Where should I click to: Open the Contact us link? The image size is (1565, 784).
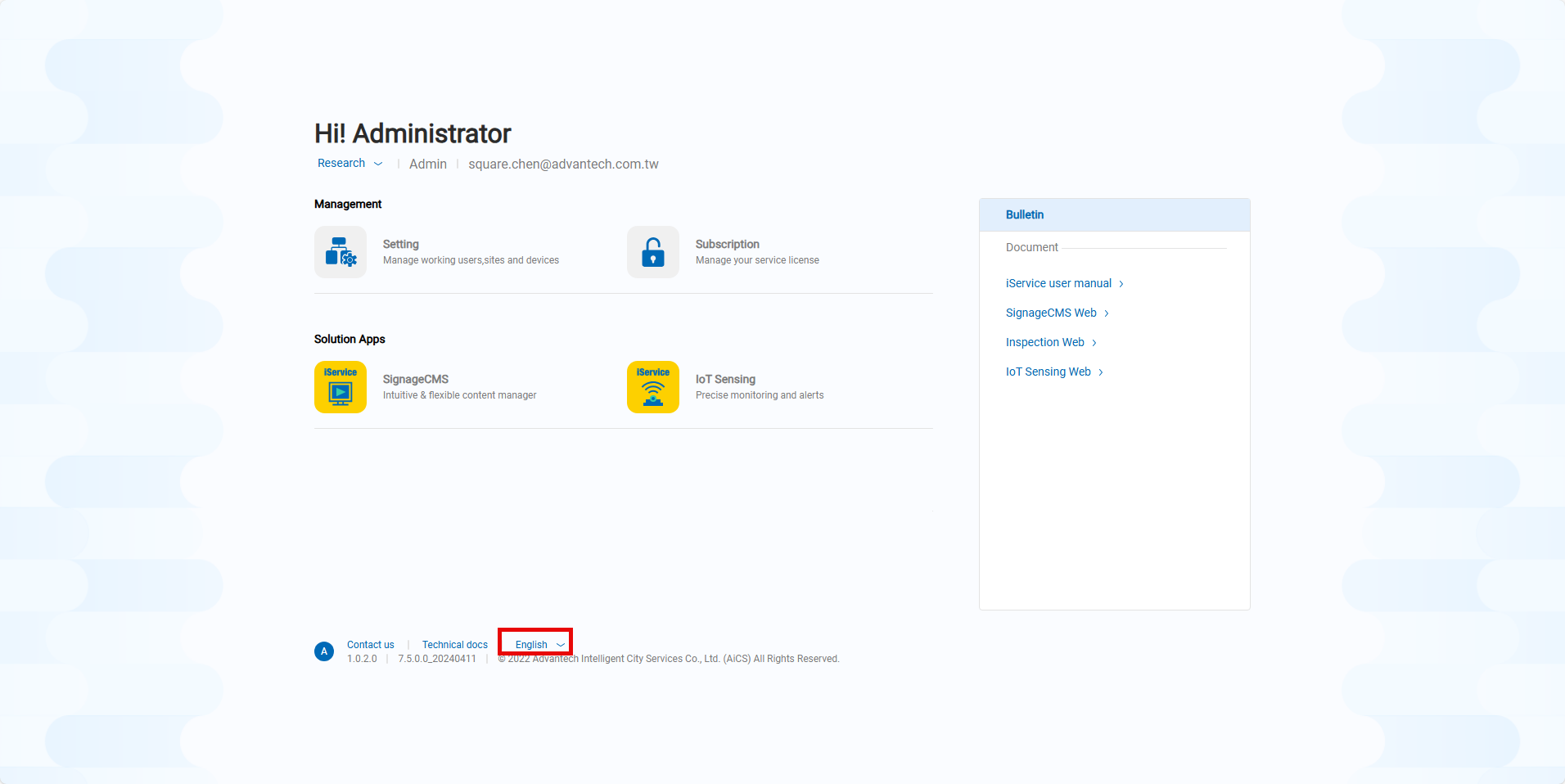pyautogui.click(x=370, y=645)
